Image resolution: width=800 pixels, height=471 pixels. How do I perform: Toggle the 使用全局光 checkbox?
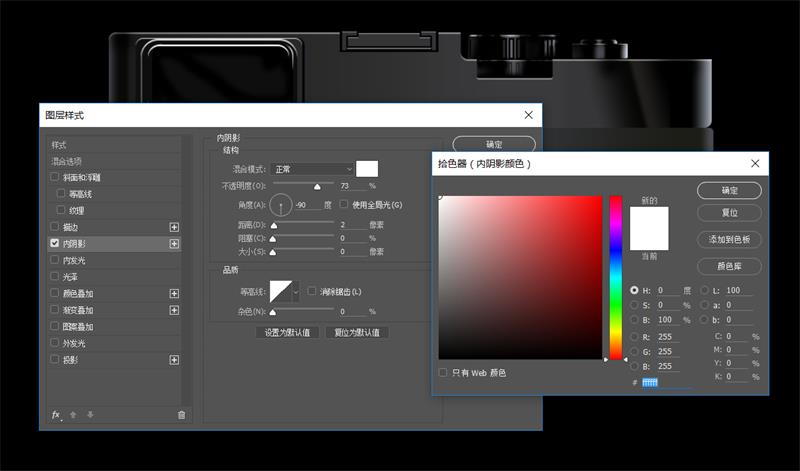pyautogui.click(x=346, y=205)
